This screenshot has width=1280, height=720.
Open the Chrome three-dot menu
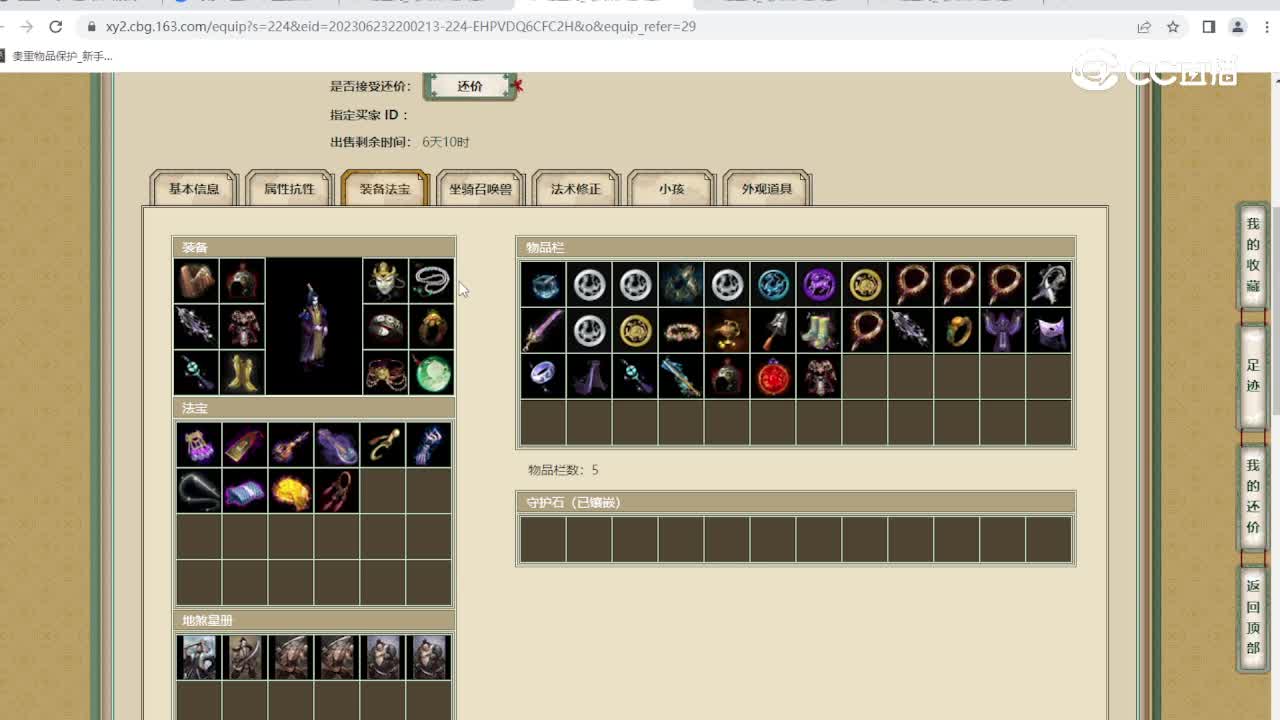(x=1268, y=27)
